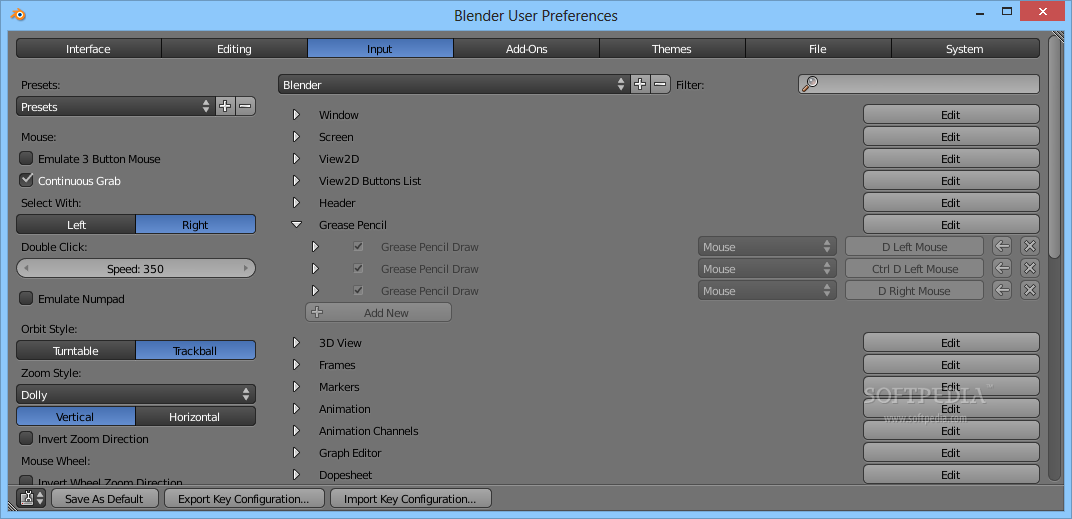Choose Turntable orbit style
The image size is (1072, 519).
pos(76,351)
